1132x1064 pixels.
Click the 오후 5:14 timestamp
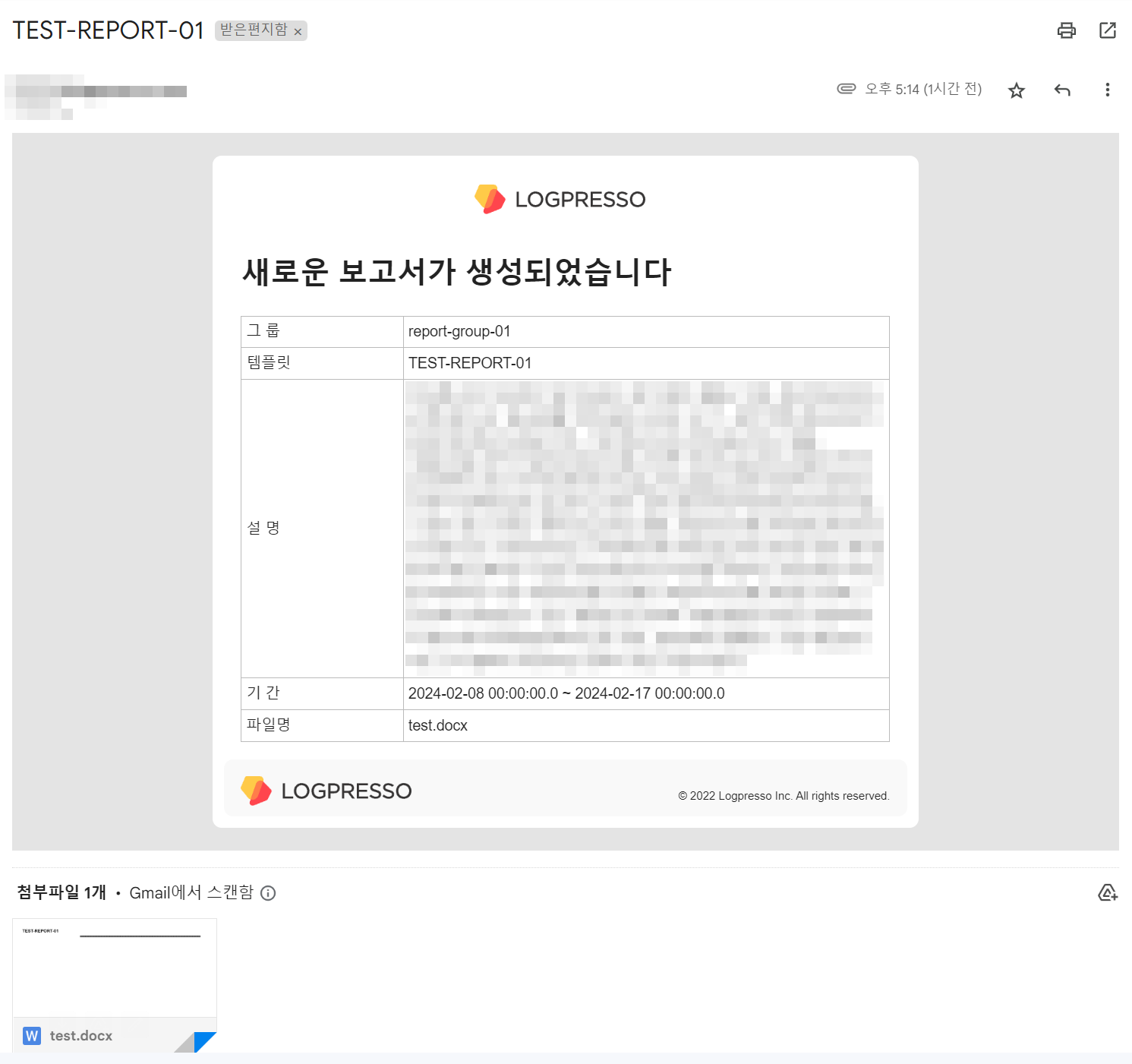(x=923, y=89)
